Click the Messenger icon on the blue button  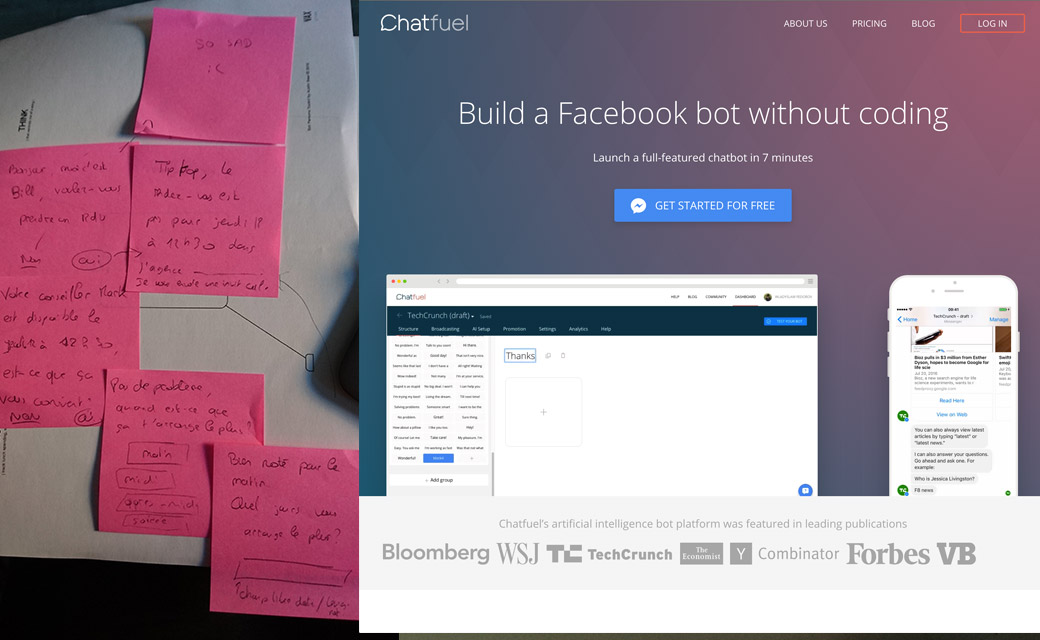[x=639, y=205]
